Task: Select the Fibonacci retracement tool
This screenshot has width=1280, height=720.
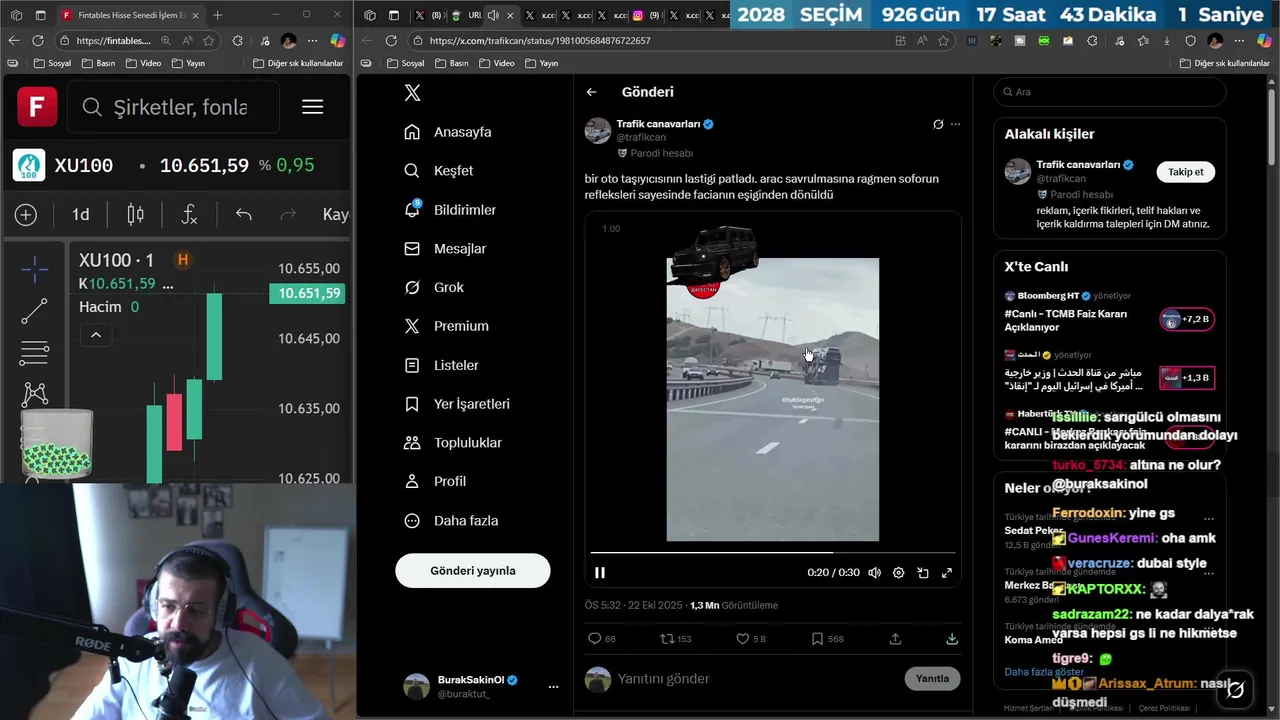Action: pos(35,353)
